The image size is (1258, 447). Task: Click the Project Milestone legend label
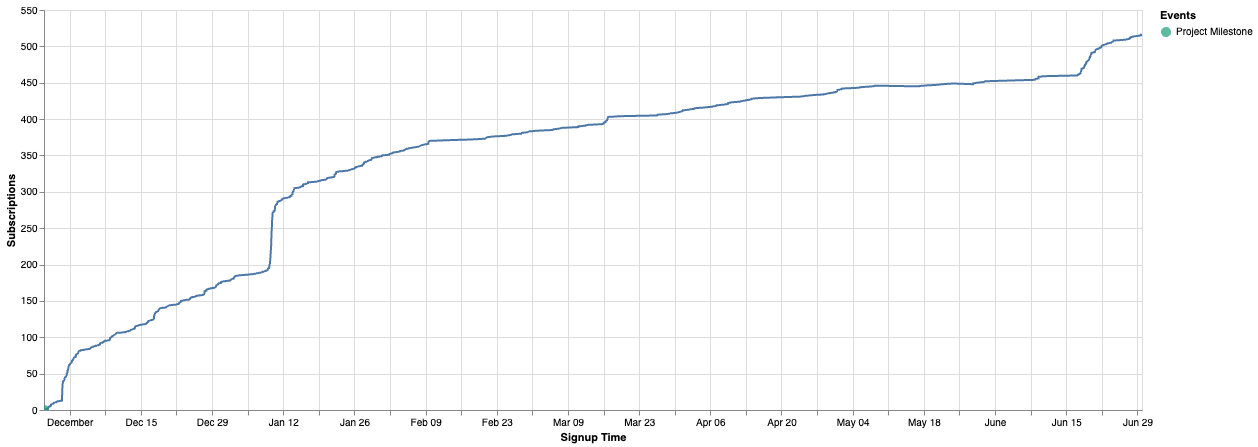[1214, 32]
